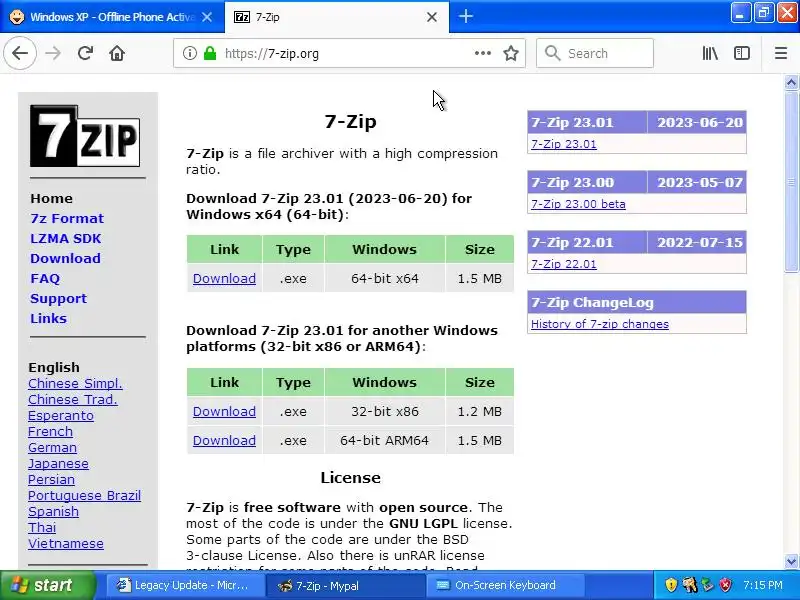Open the 7-Zip 22.01 news link
Screen dimensions: 800x600
(563, 264)
